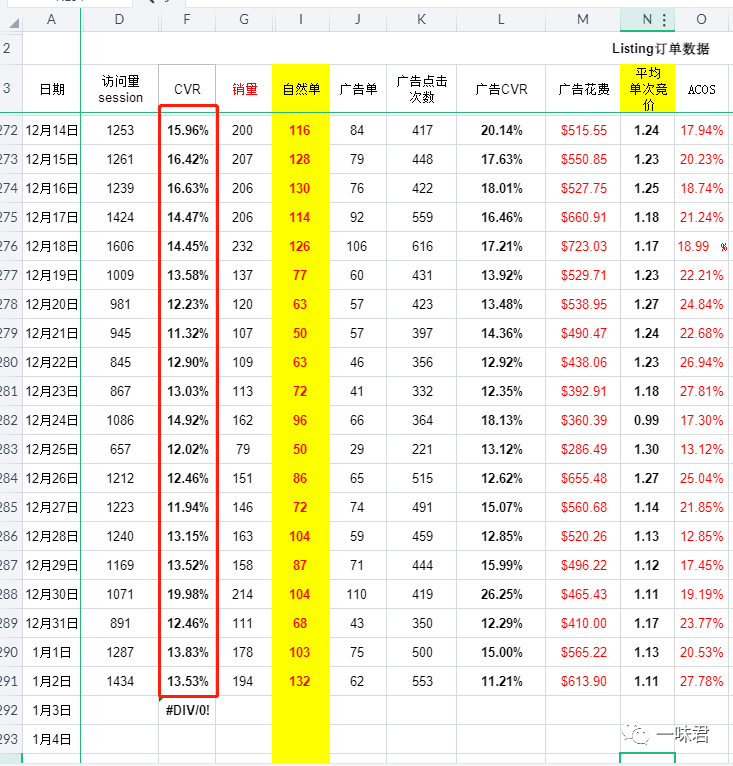The image size is (733, 766).
Task: Select the $723.03 ad spend cell
Action: point(583,246)
